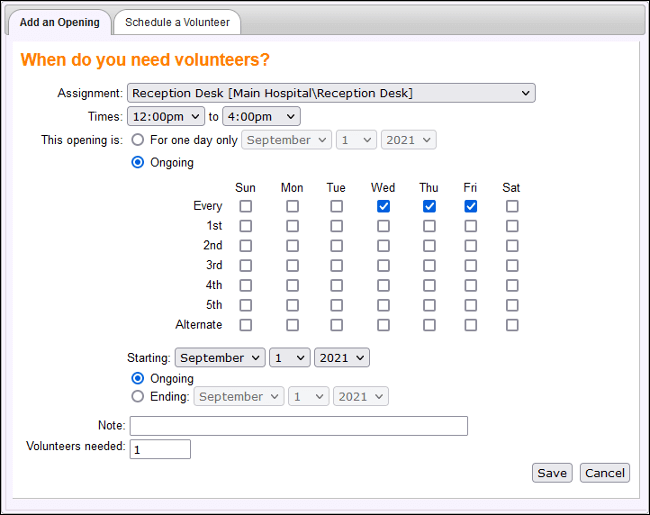Image resolution: width=650 pixels, height=515 pixels.
Task: Select the Add an Opening tab
Action: [59, 22]
